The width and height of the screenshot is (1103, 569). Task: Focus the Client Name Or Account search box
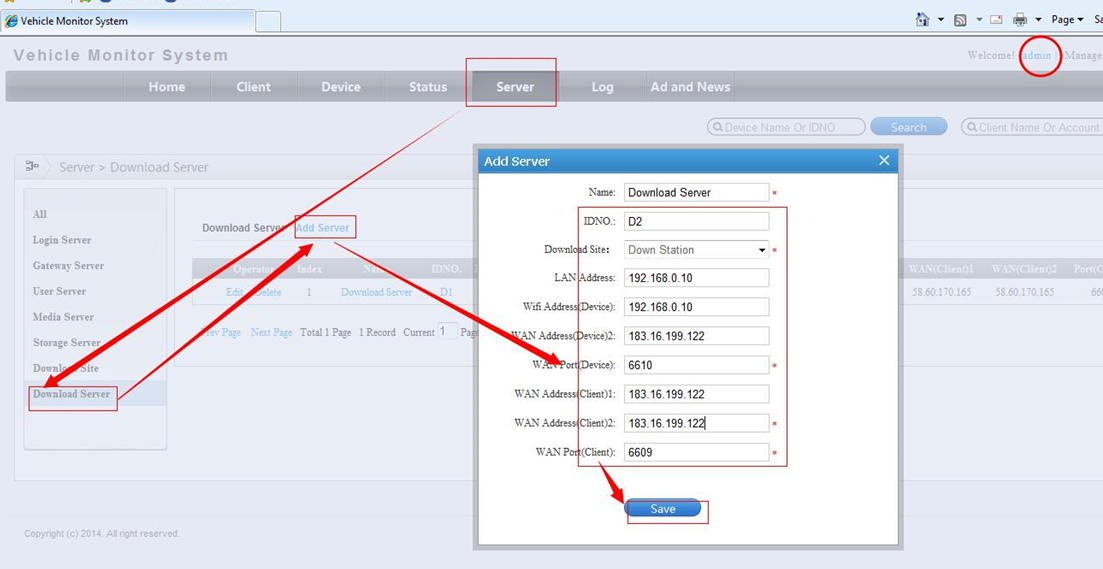(1032, 127)
